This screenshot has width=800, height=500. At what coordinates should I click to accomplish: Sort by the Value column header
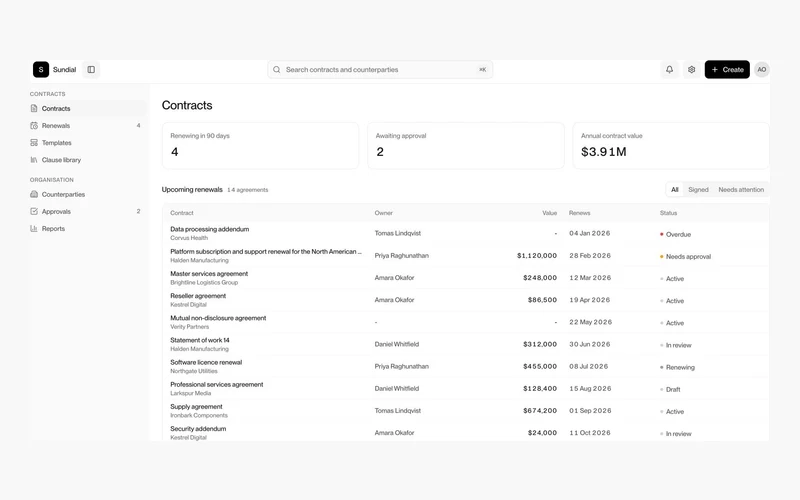[549, 213]
